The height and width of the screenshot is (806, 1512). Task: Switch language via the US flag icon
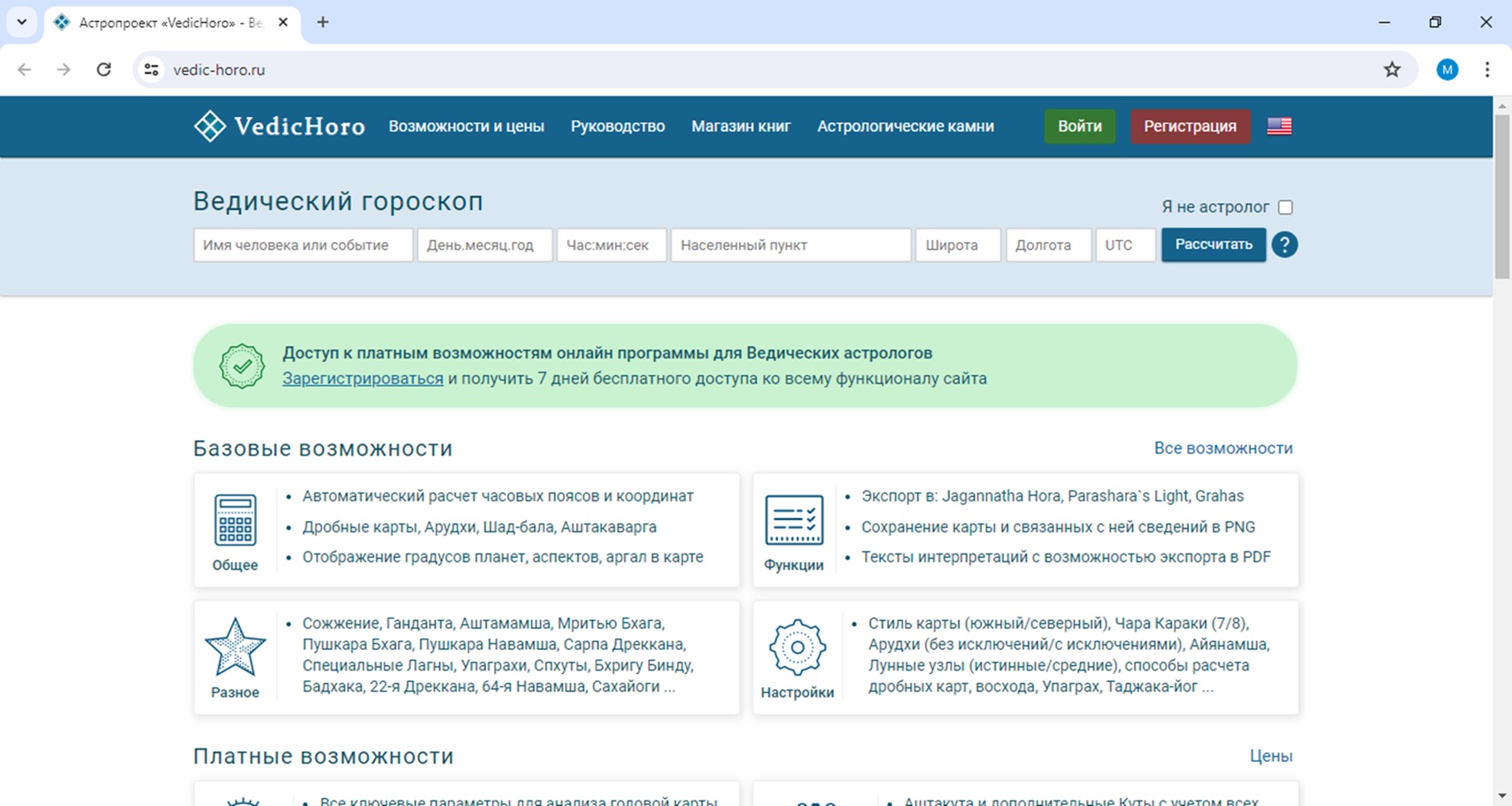click(x=1279, y=127)
